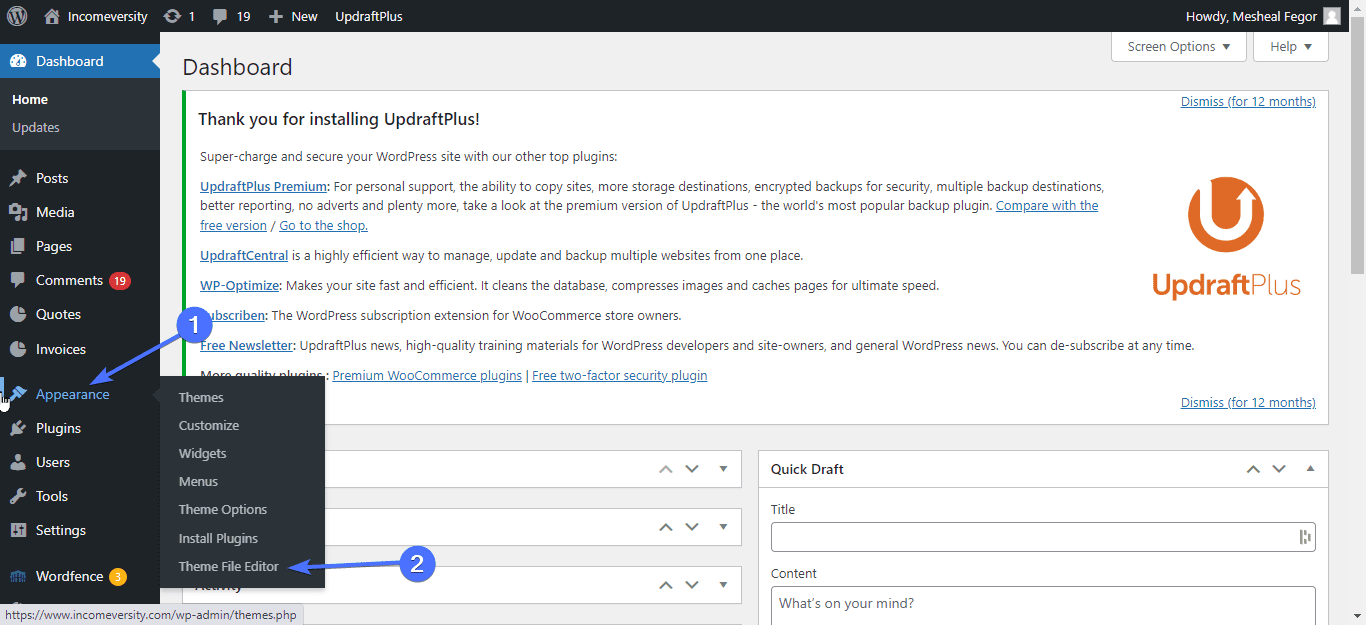Image resolution: width=1366 pixels, height=625 pixels.
Task: Open the Compare with the free version link
Action: tap(648, 215)
